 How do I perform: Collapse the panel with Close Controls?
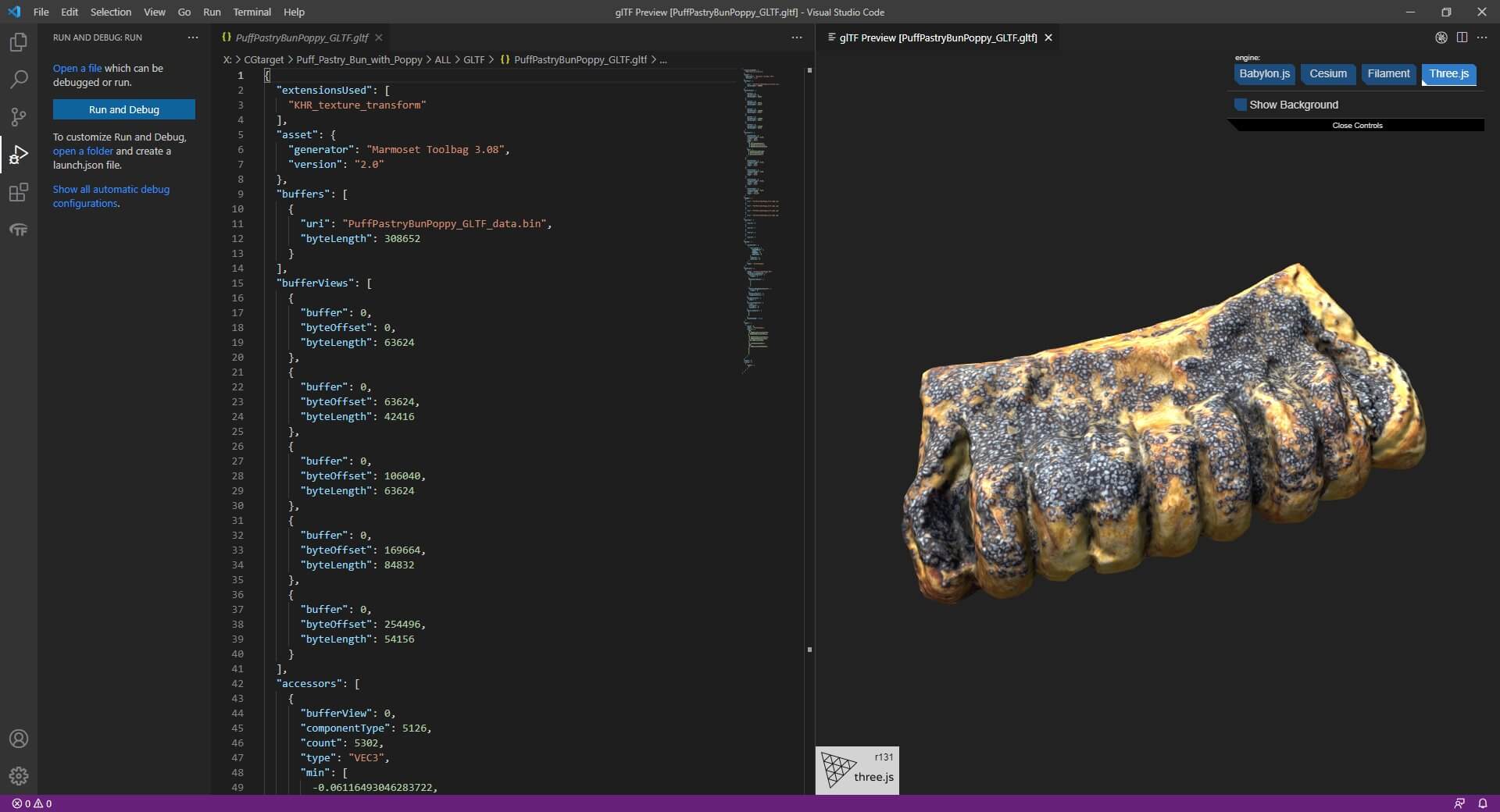tap(1357, 126)
